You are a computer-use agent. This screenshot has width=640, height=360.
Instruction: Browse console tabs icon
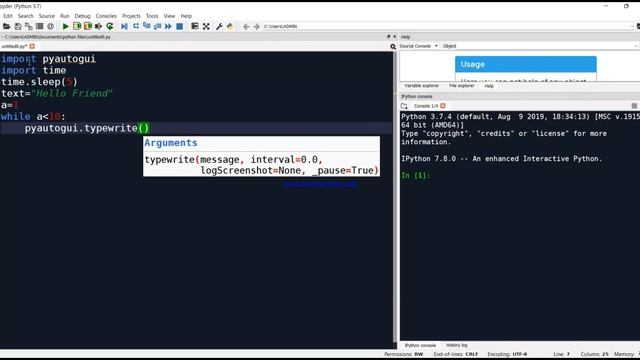tap(404, 106)
